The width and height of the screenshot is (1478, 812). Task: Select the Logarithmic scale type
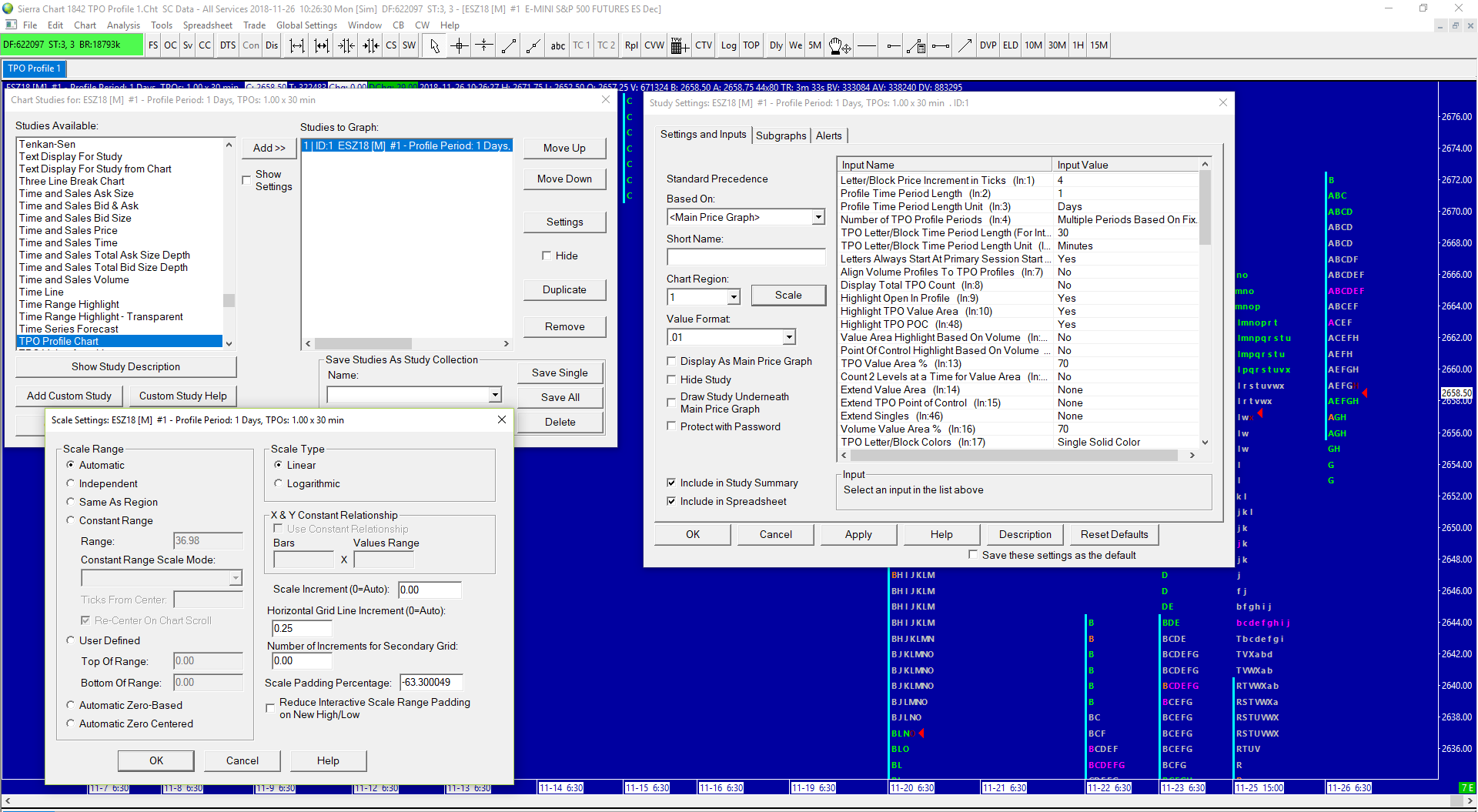(x=279, y=483)
